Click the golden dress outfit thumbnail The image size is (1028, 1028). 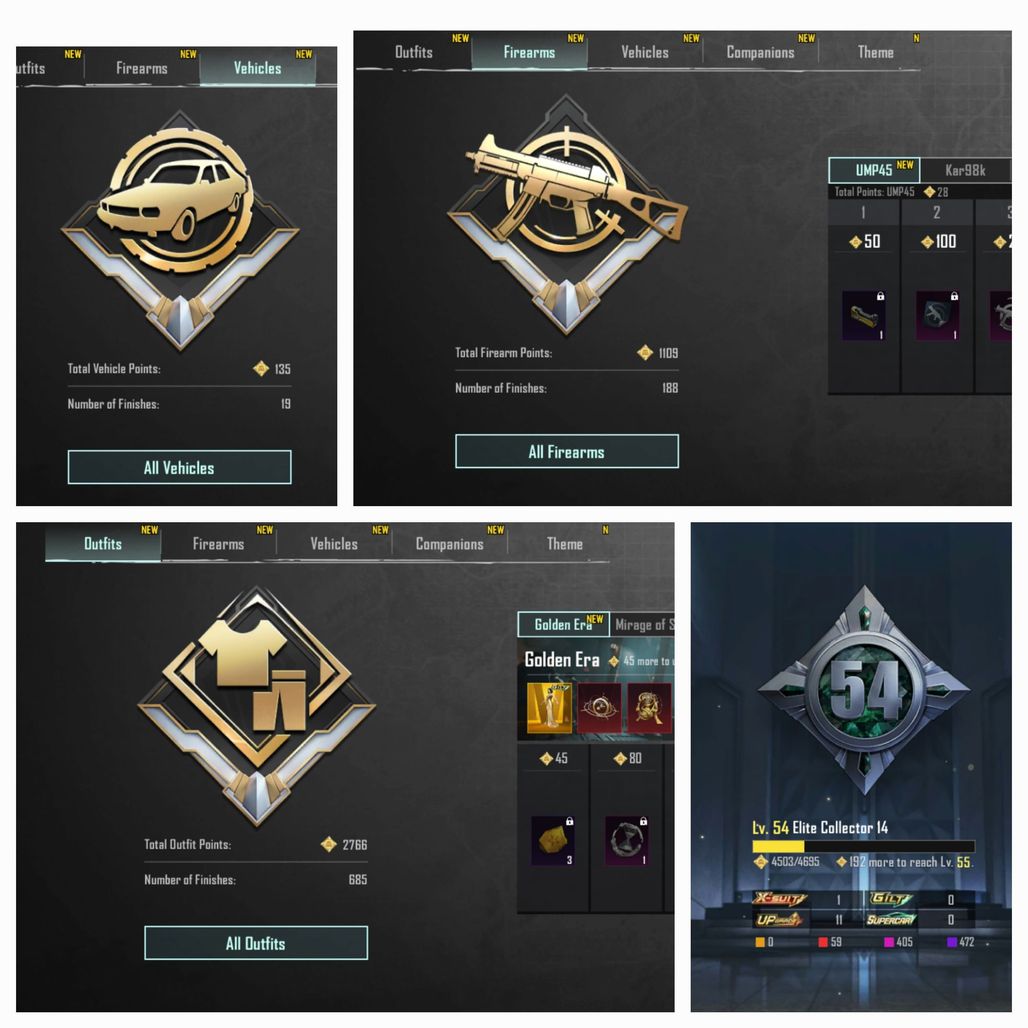click(549, 708)
